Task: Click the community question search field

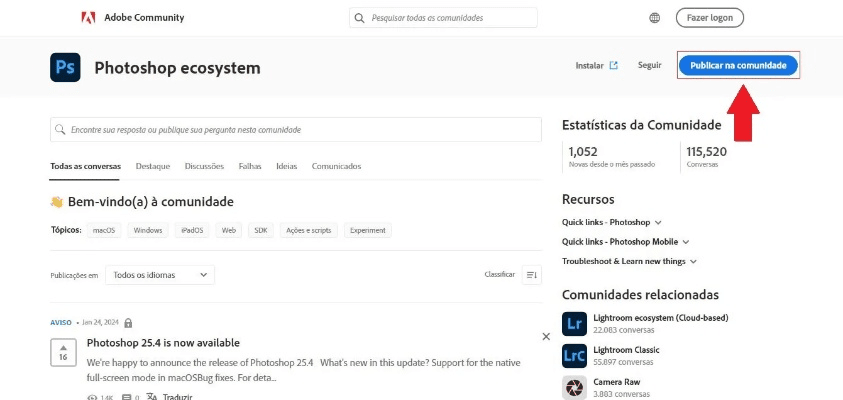Action: 290,130
